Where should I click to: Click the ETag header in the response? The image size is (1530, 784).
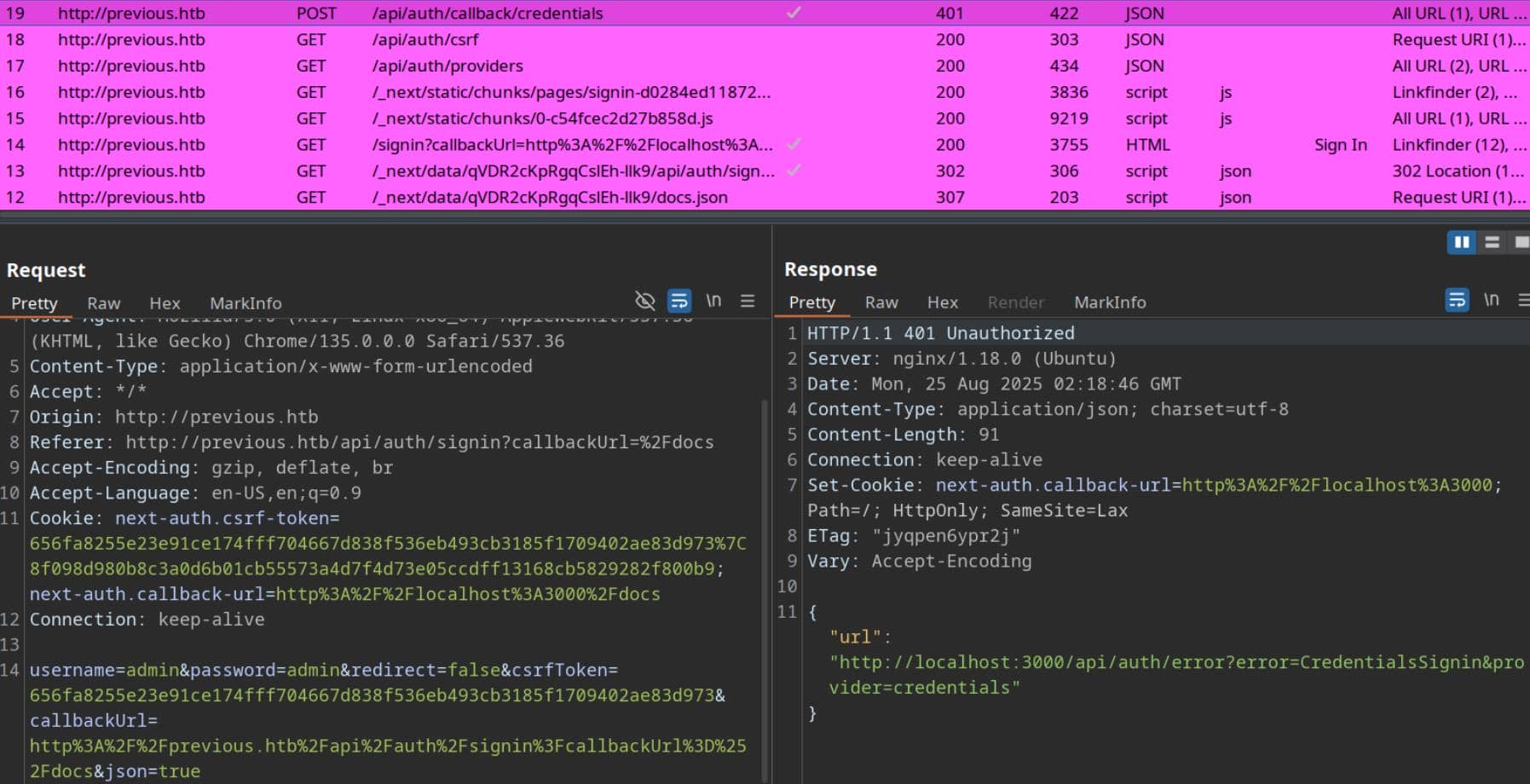914,536
